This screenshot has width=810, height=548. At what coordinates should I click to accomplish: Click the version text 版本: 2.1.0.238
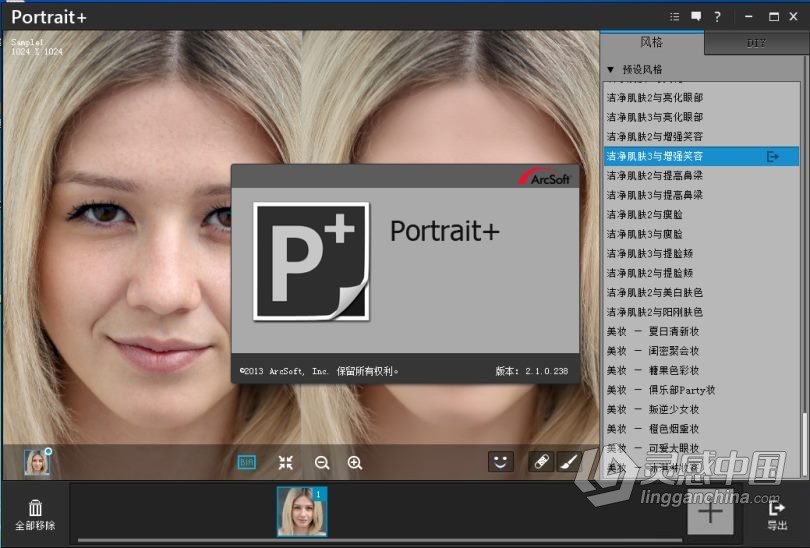click(532, 371)
